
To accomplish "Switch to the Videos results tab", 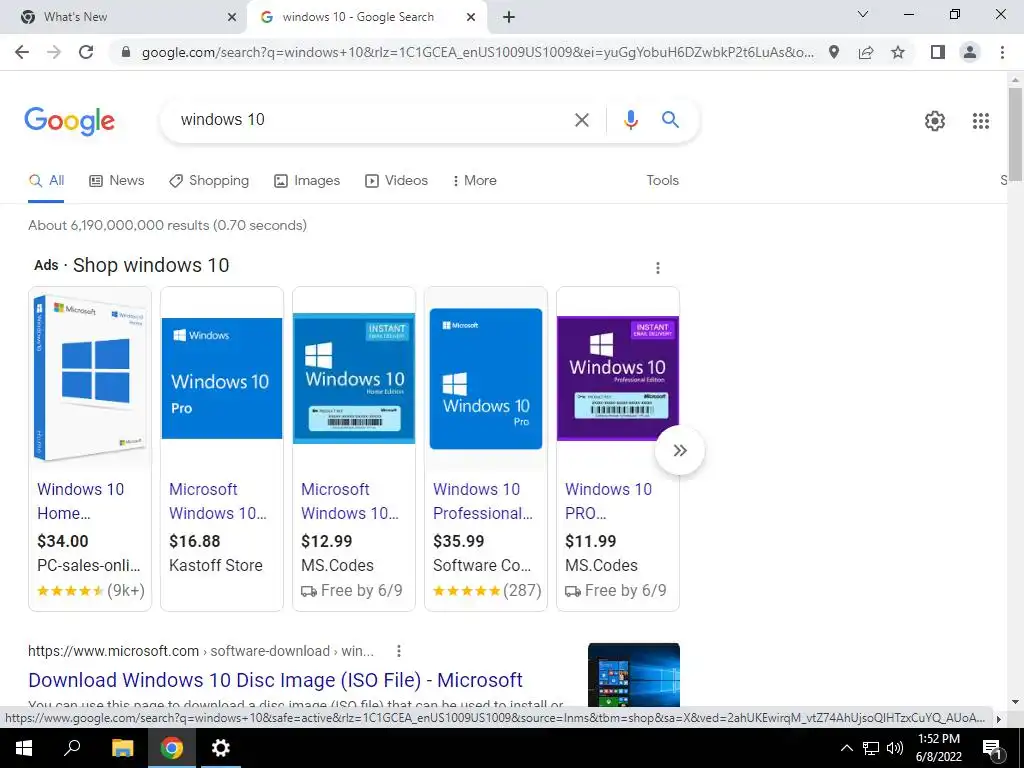I will coord(396,181).
